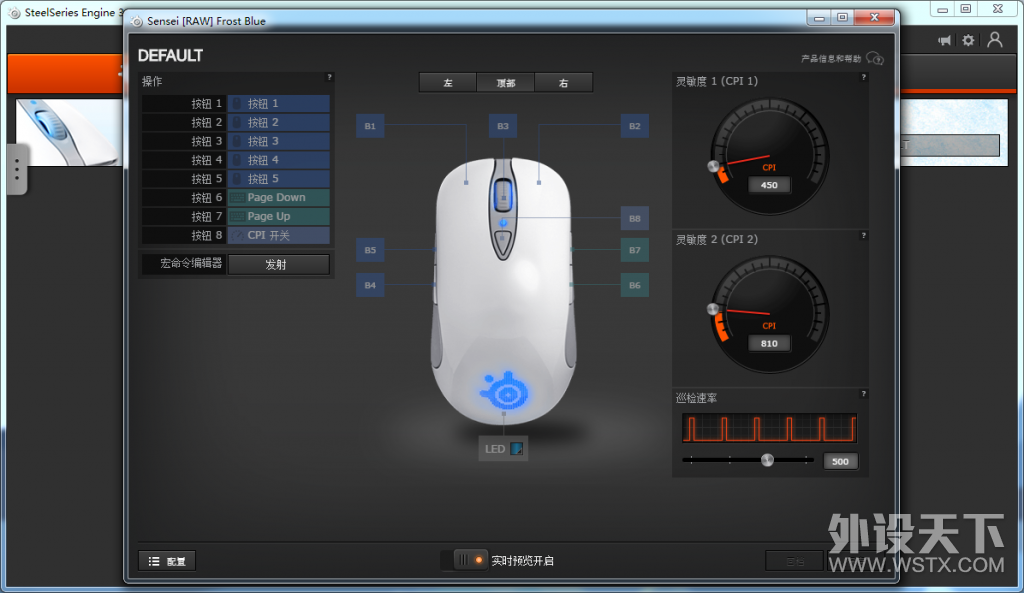
Task: Click the announcements megaphone icon
Action: 943,40
